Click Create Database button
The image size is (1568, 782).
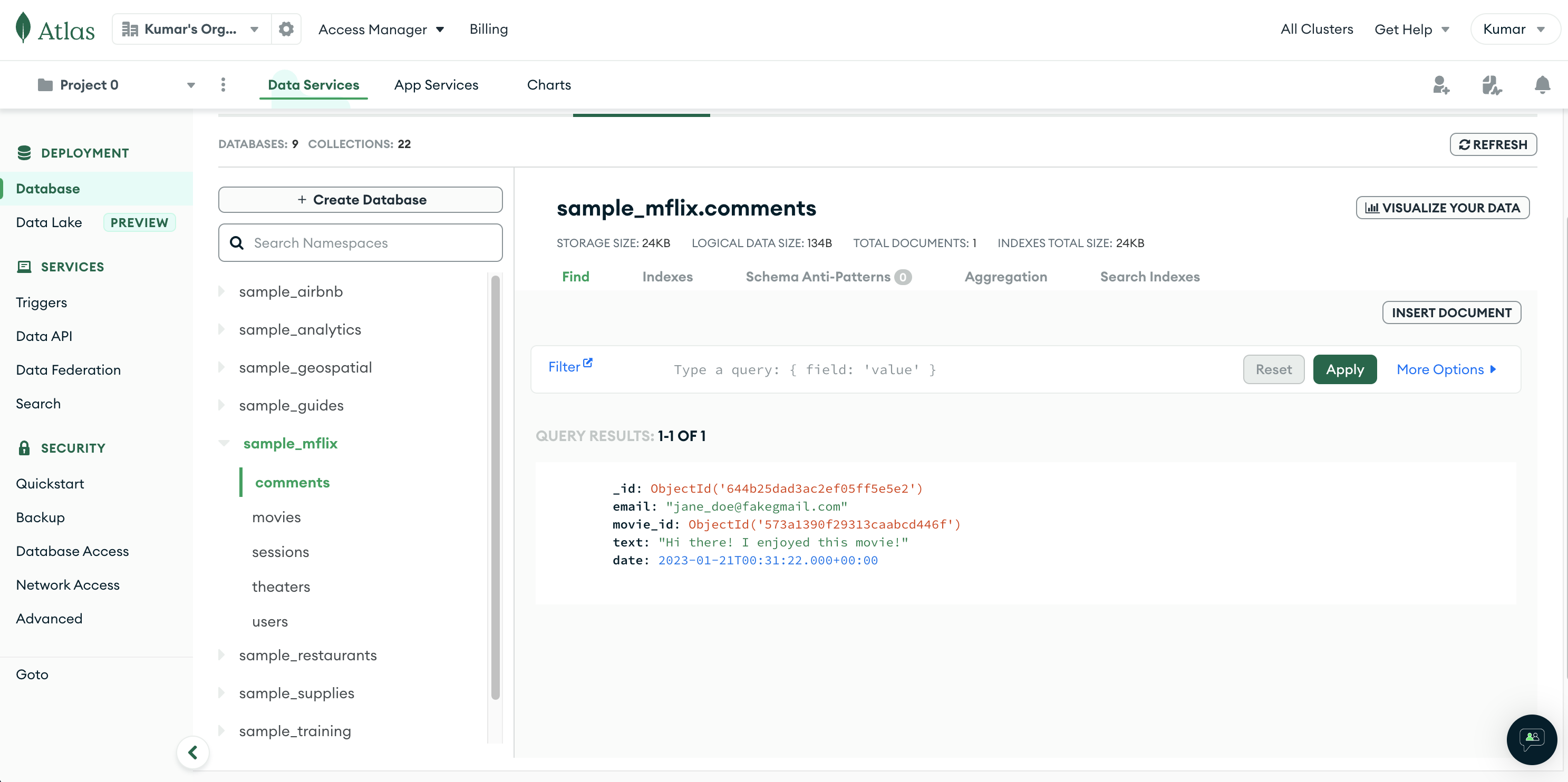(360, 200)
